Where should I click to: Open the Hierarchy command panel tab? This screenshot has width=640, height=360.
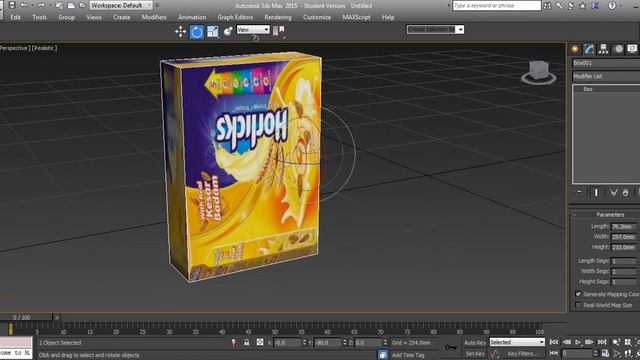pos(603,49)
